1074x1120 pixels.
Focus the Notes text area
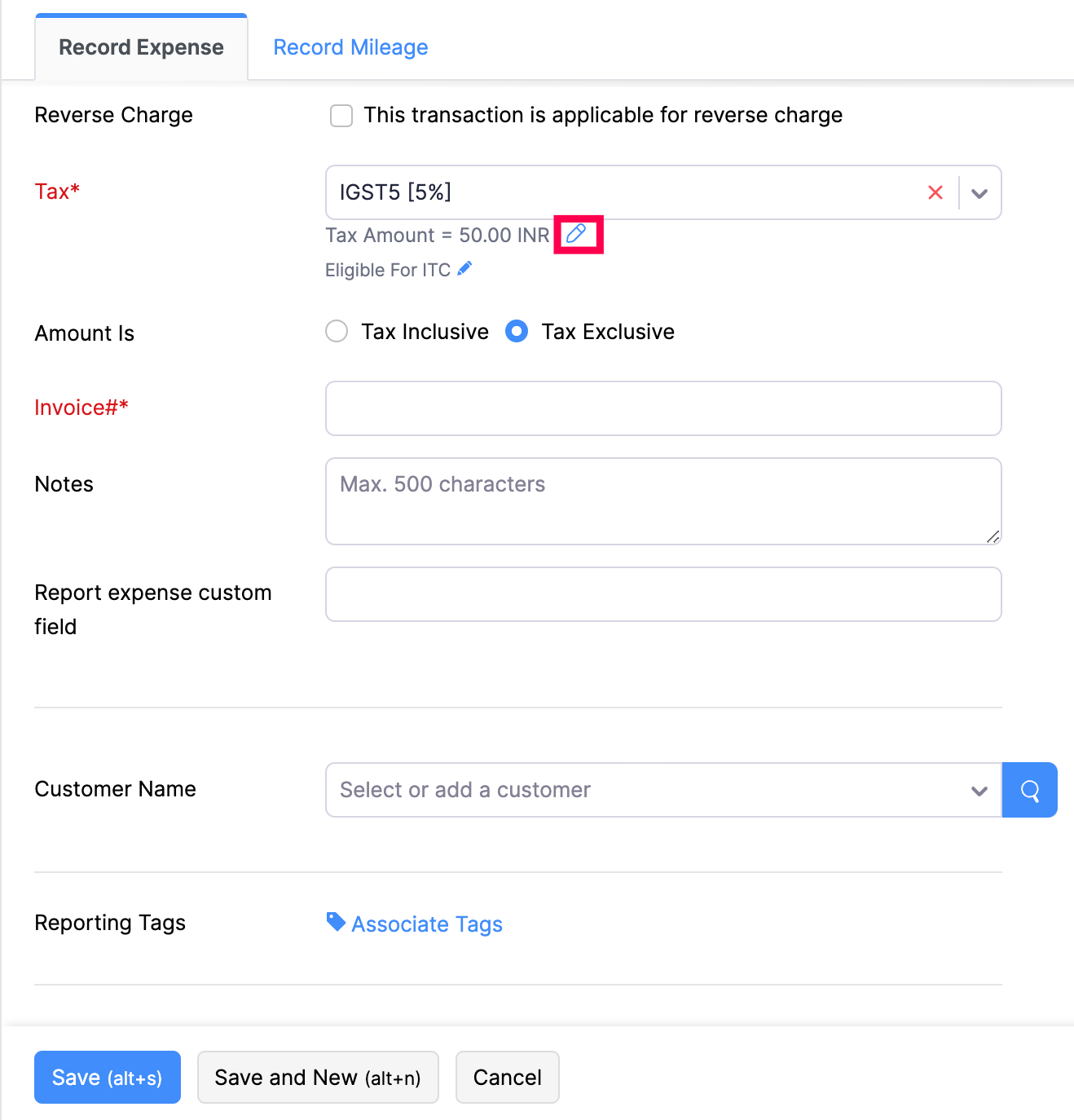tap(662, 500)
